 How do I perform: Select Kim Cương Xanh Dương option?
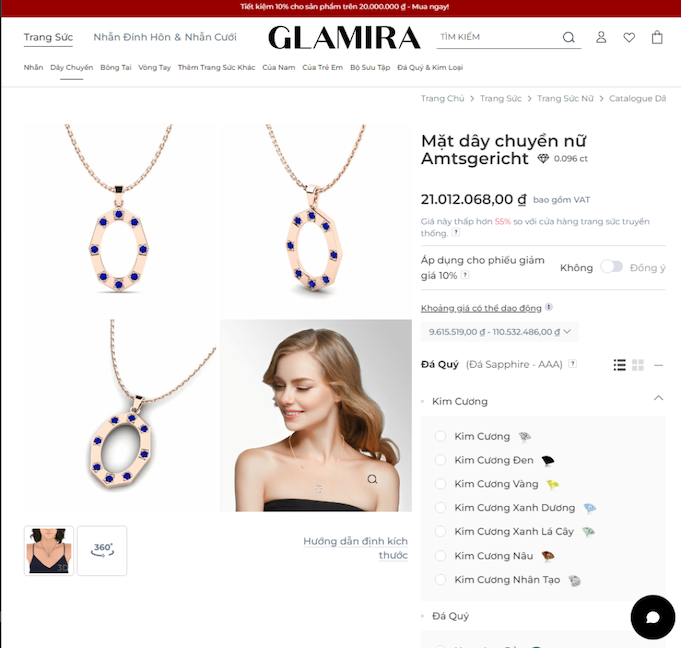click(x=440, y=507)
